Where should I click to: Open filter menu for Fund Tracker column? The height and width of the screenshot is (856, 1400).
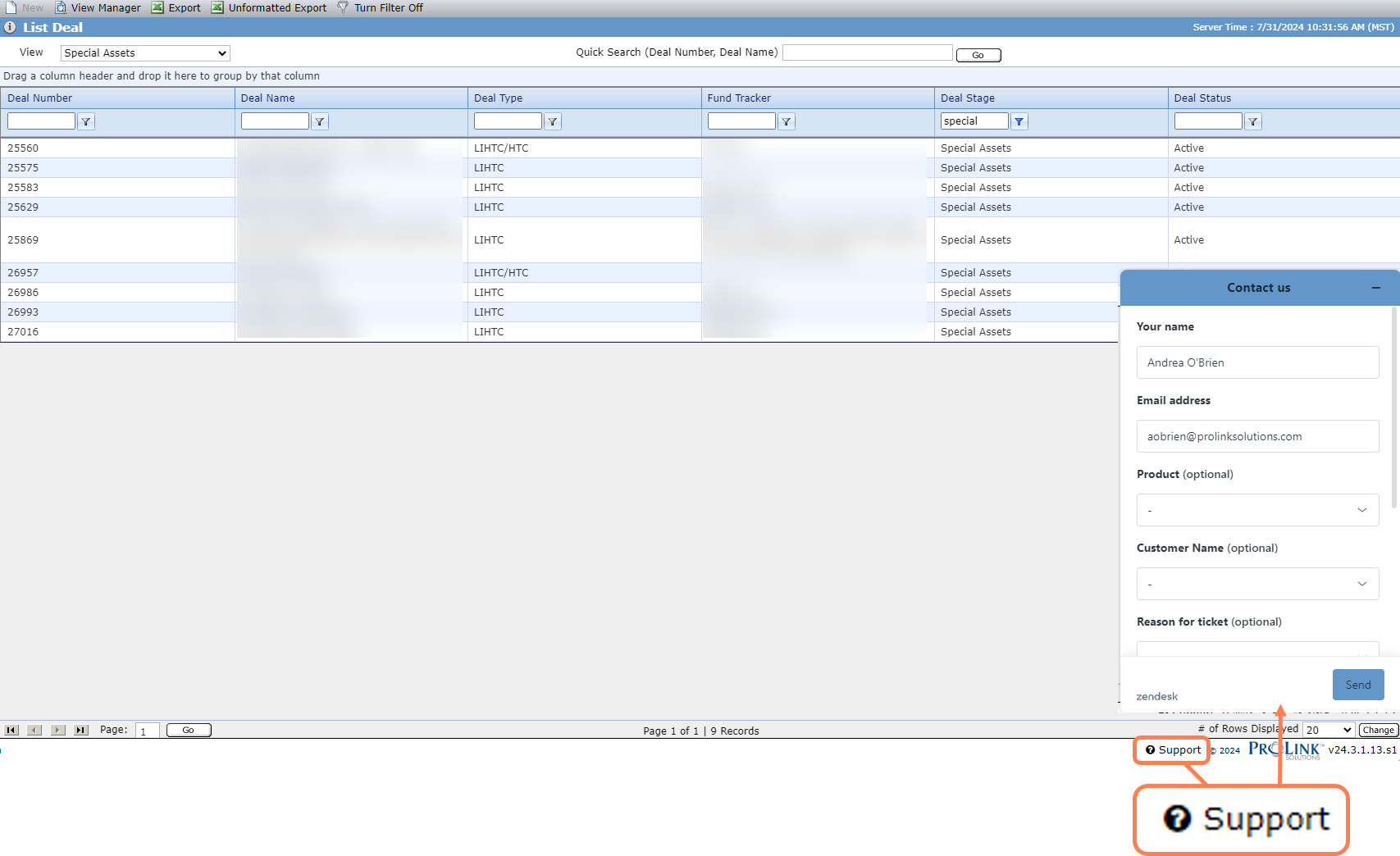pyautogui.click(x=787, y=121)
